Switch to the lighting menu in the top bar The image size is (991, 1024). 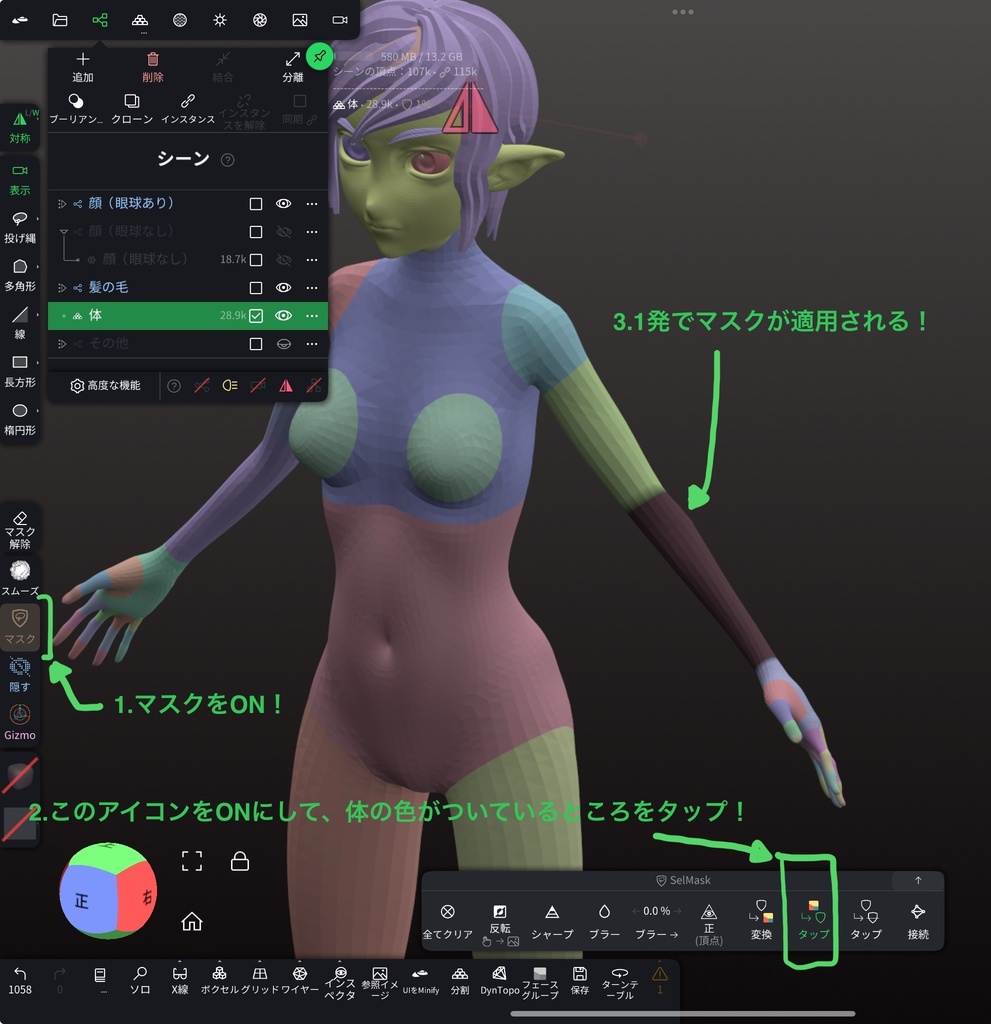click(x=220, y=20)
